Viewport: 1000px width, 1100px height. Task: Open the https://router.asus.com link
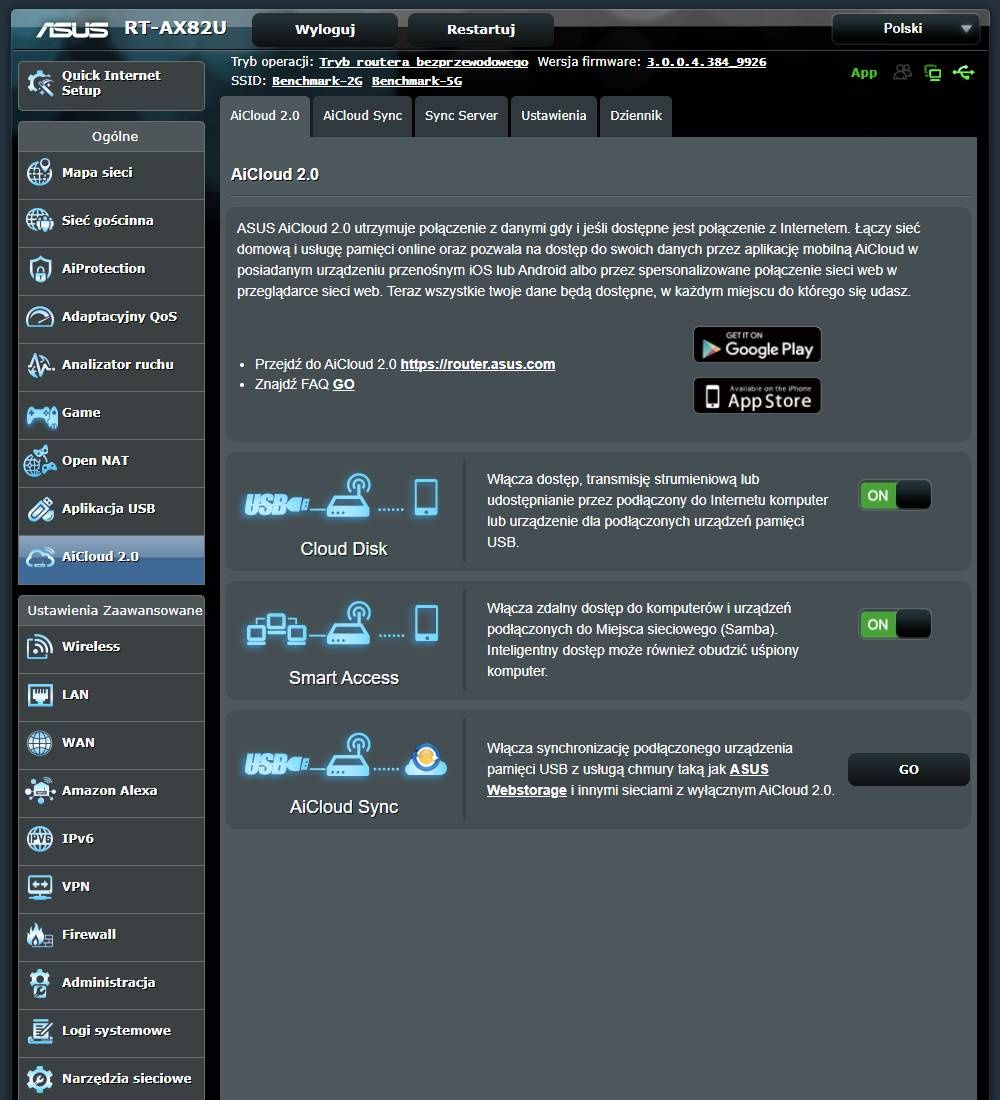pyautogui.click(x=478, y=364)
